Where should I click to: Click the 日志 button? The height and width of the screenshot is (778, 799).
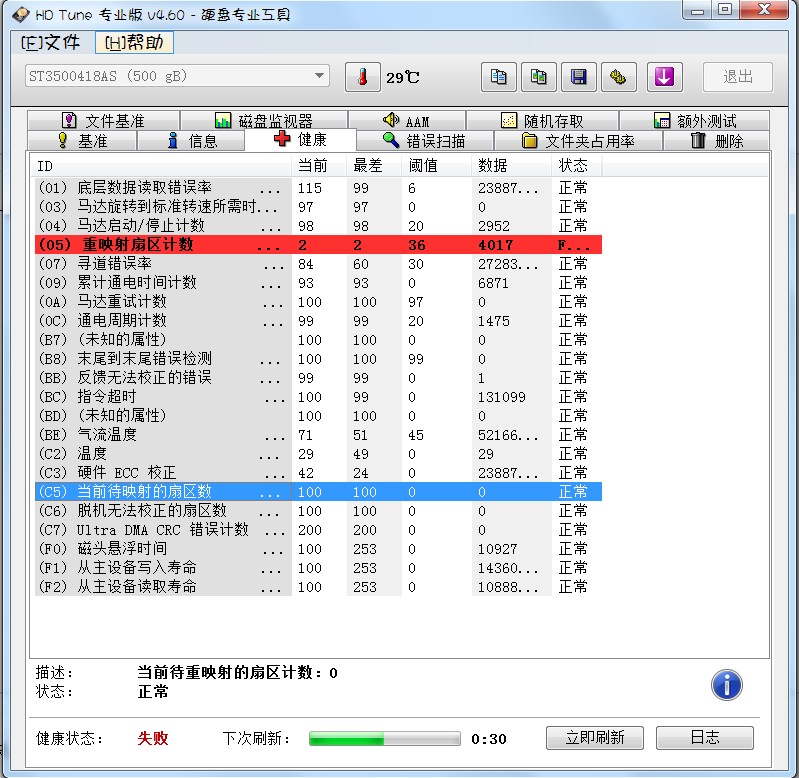[x=705, y=737]
